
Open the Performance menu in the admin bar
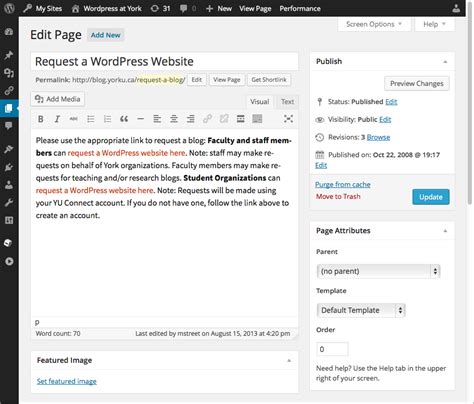[300, 8]
